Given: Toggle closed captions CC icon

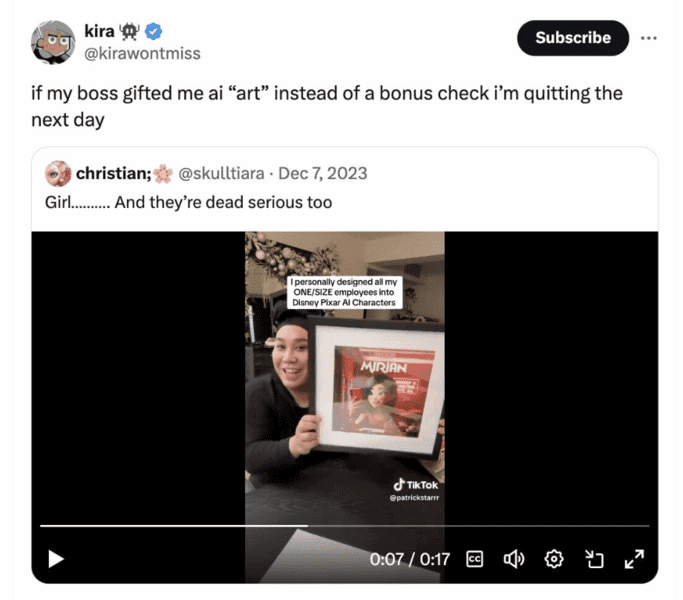Looking at the screenshot, I should [x=474, y=559].
